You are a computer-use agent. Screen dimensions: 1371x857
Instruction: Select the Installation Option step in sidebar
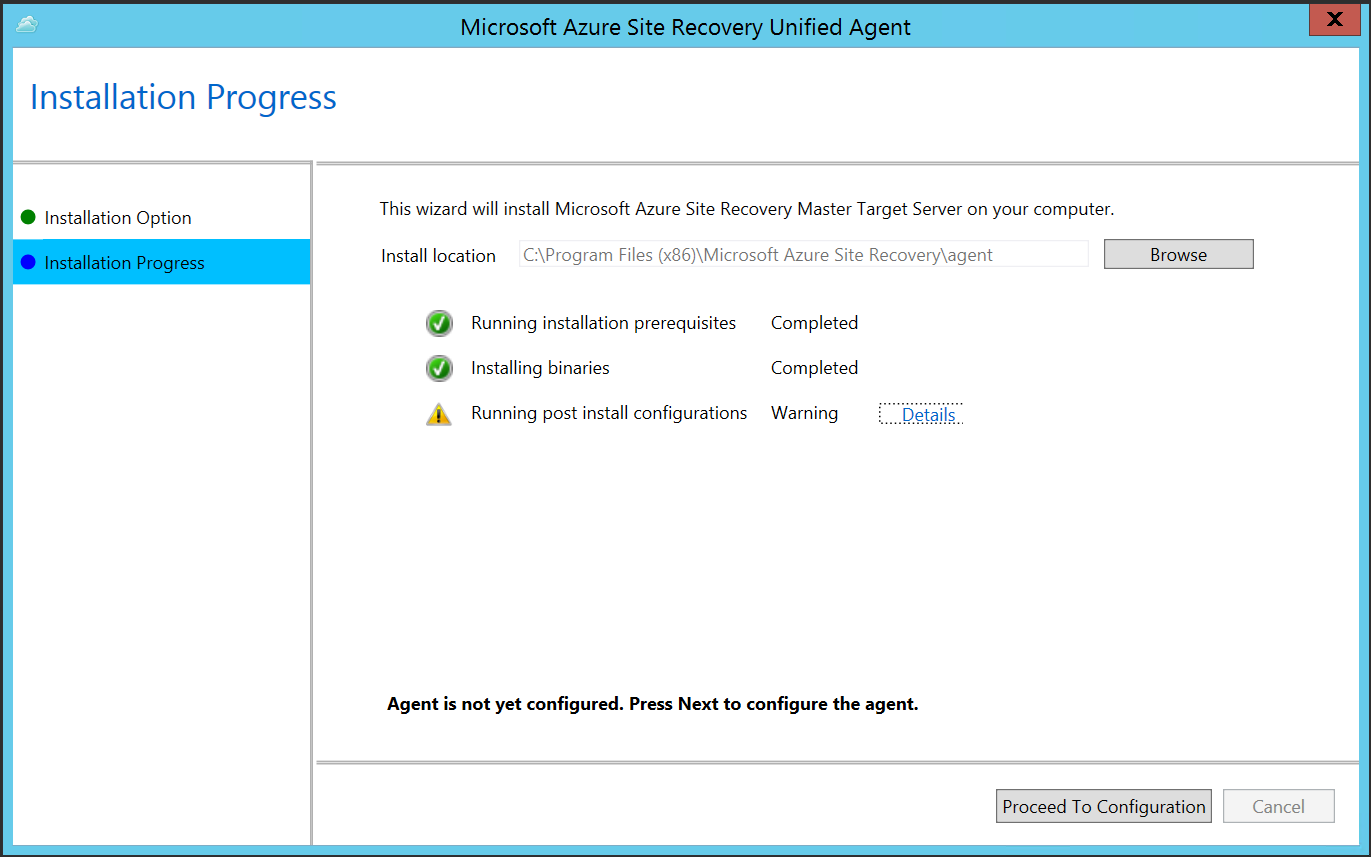tap(118, 218)
